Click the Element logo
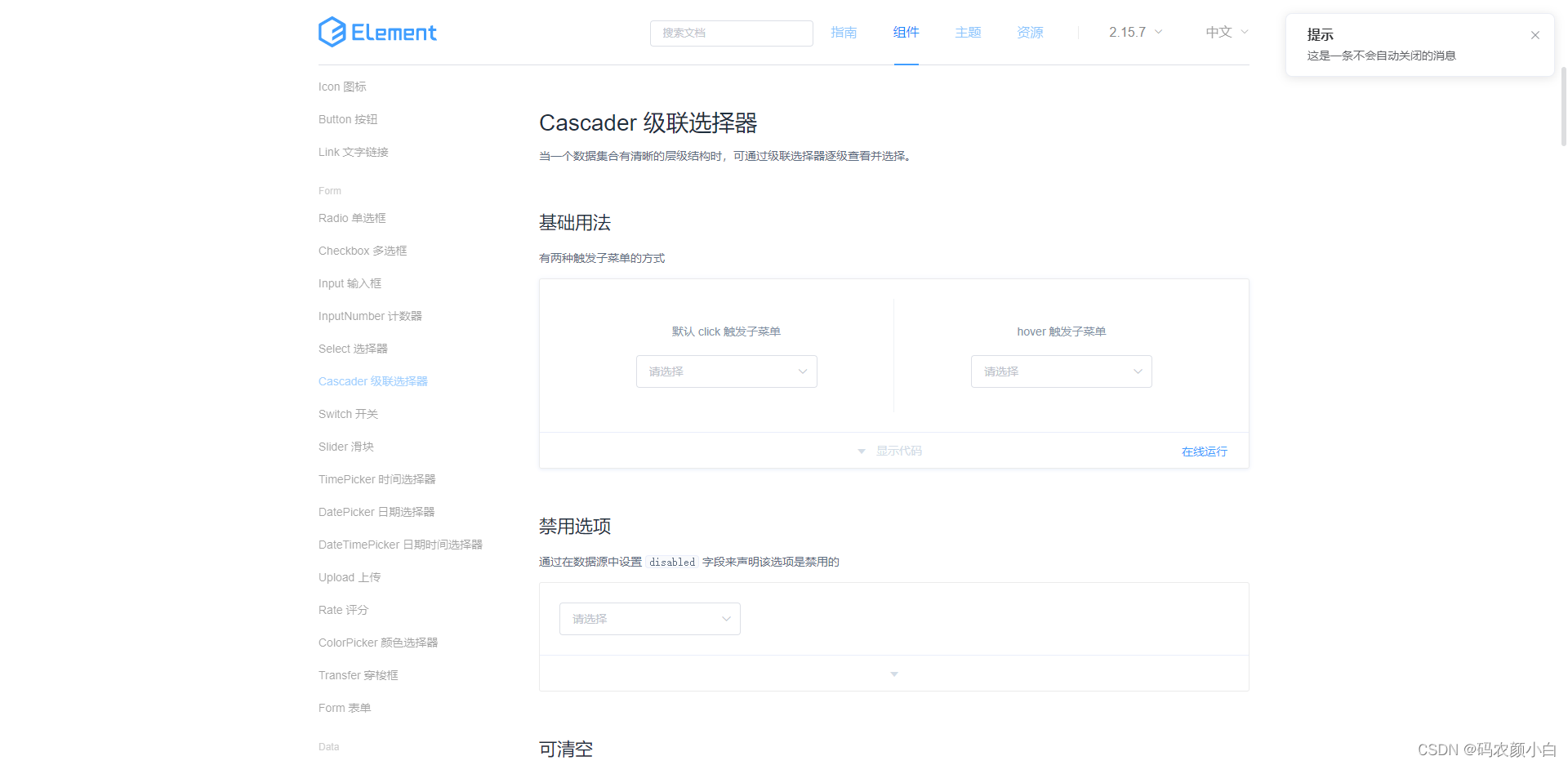This screenshot has width=1568, height=765. coord(376,32)
